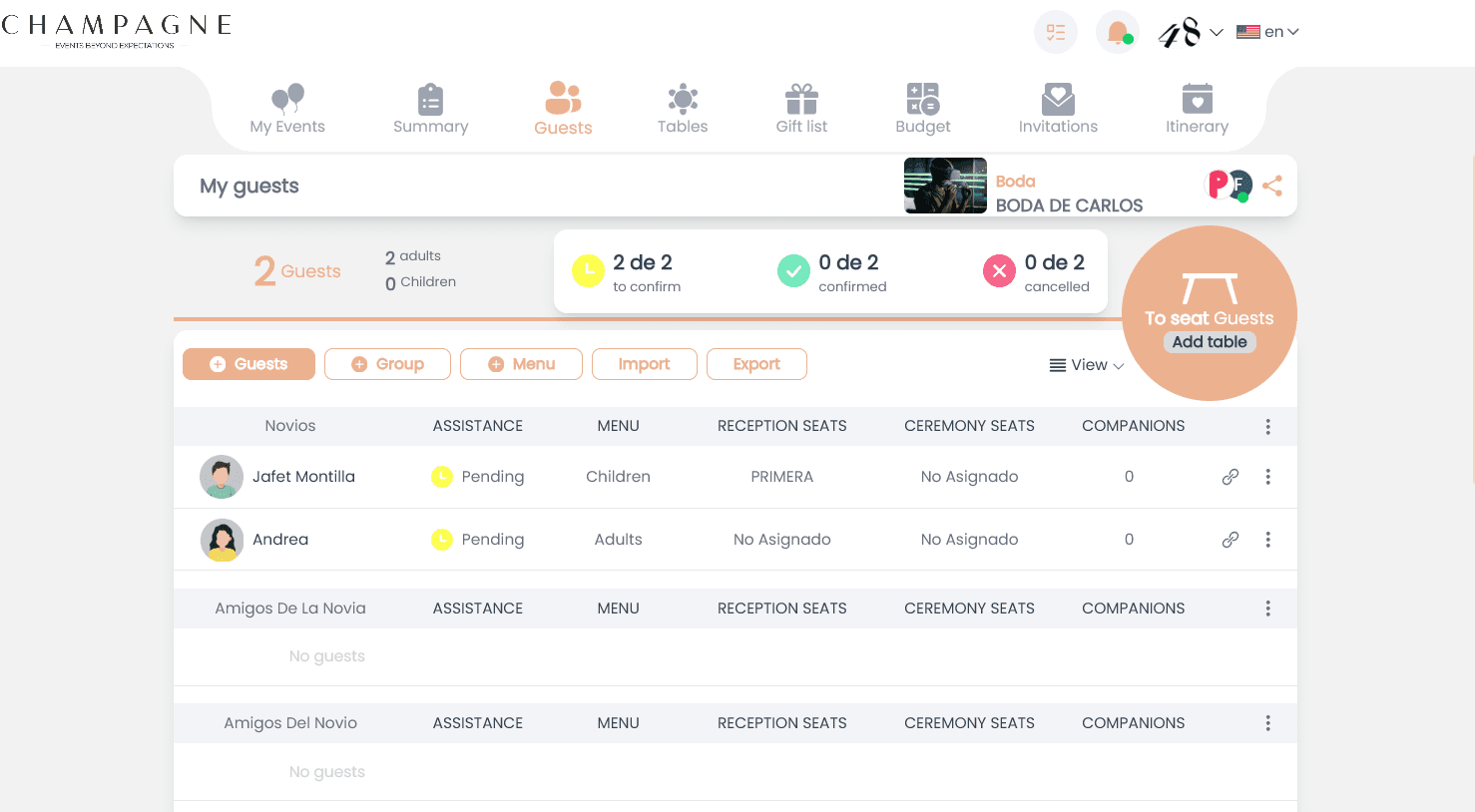Open the Invitations envelope icon

point(1057,99)
